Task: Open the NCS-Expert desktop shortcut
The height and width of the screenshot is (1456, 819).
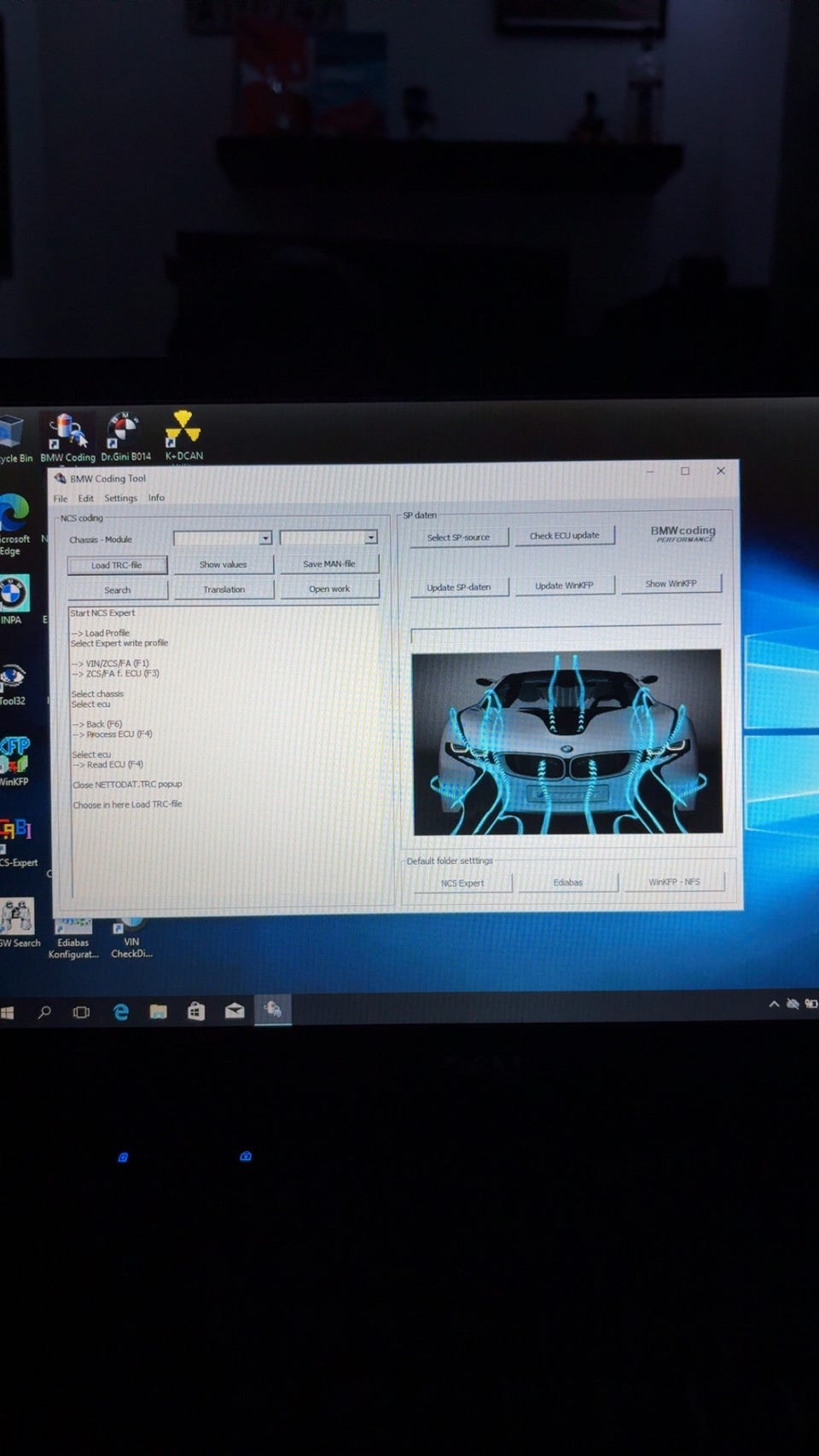Action: (18, 842)
